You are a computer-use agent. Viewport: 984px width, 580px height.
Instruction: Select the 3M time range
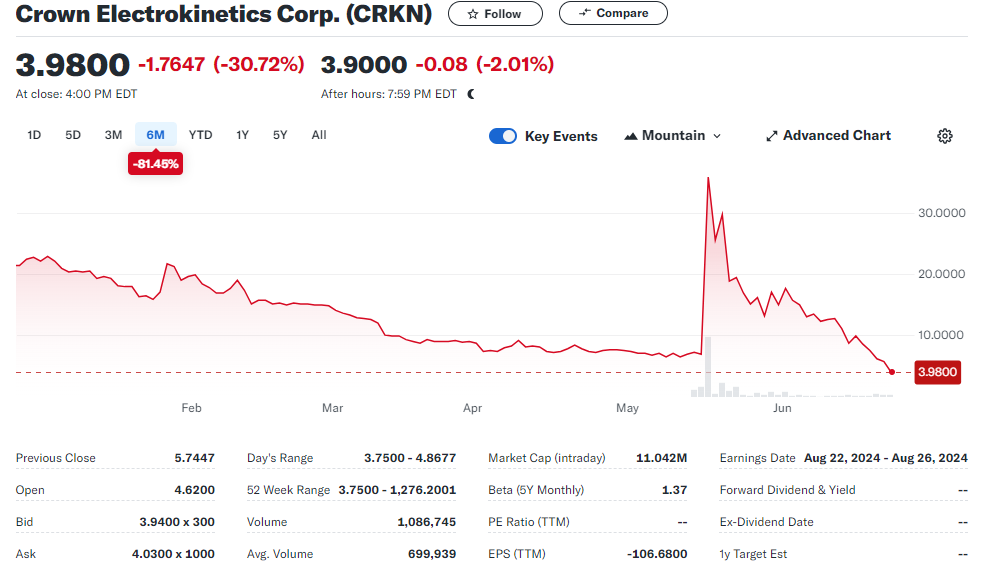coord(113,135)
